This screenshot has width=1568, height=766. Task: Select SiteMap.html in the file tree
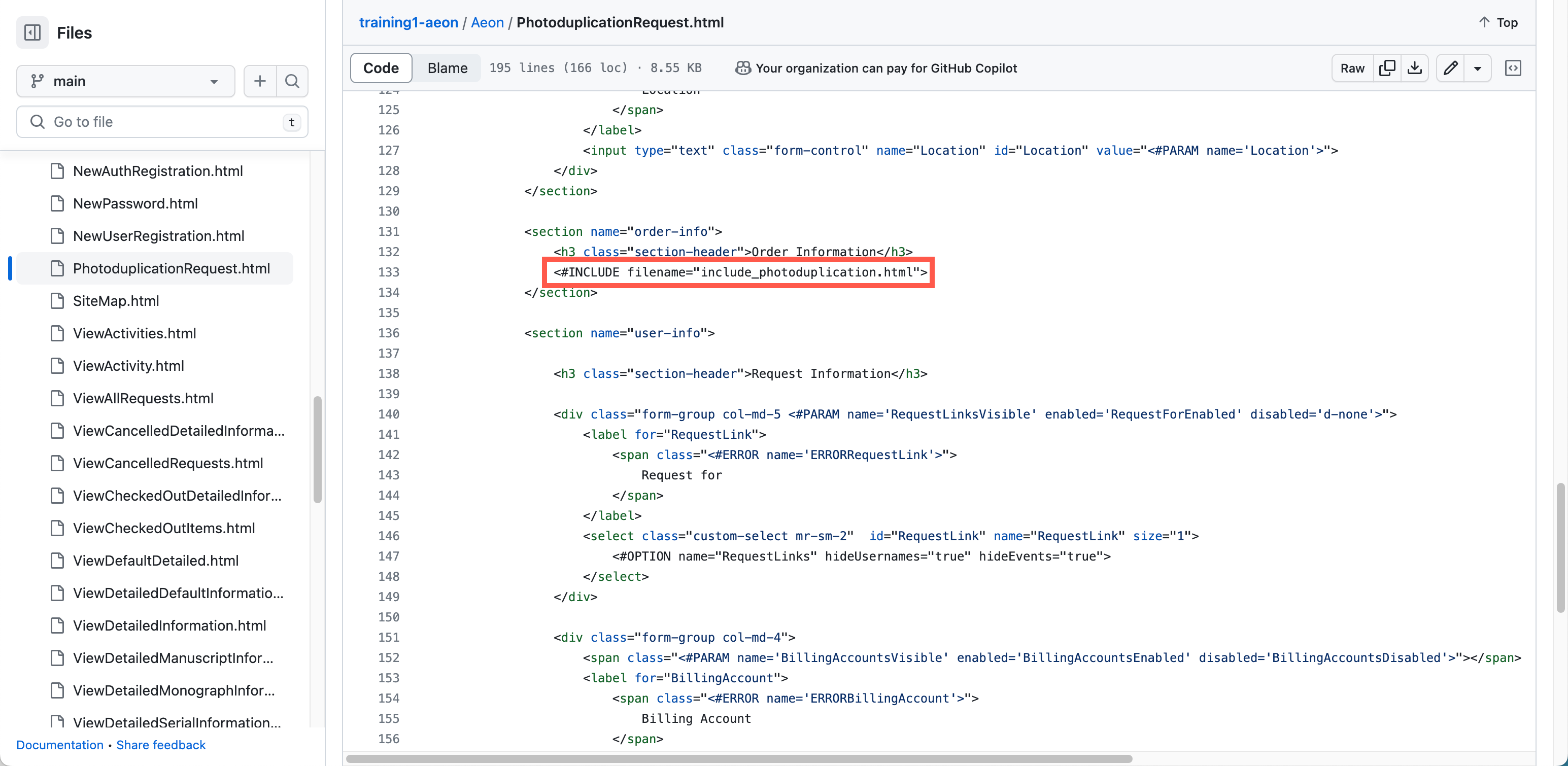pyautogui.click(x=117, y=300)
